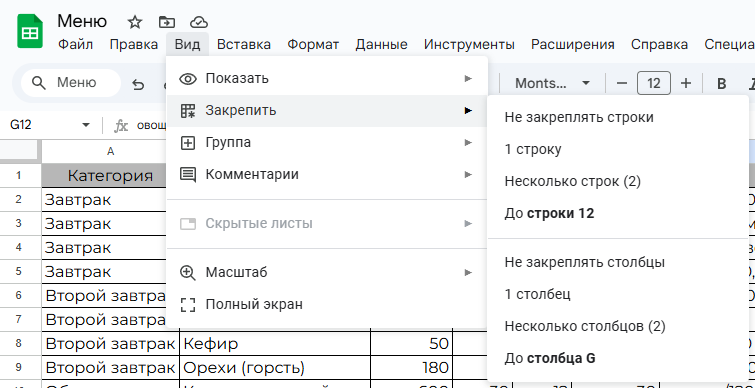Freeze 1 строку
The height and width of the screenshot is (388, 755).
click(618, 149)
